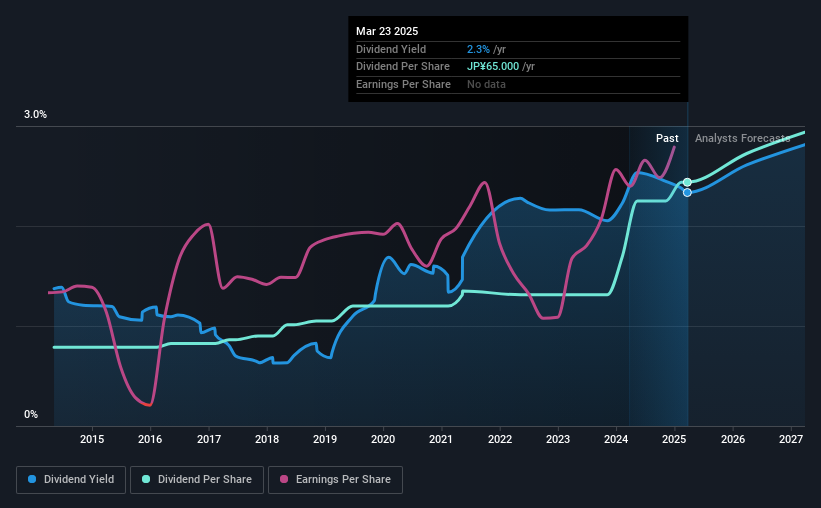Click the 2015 x-axis label

[92, 439]
